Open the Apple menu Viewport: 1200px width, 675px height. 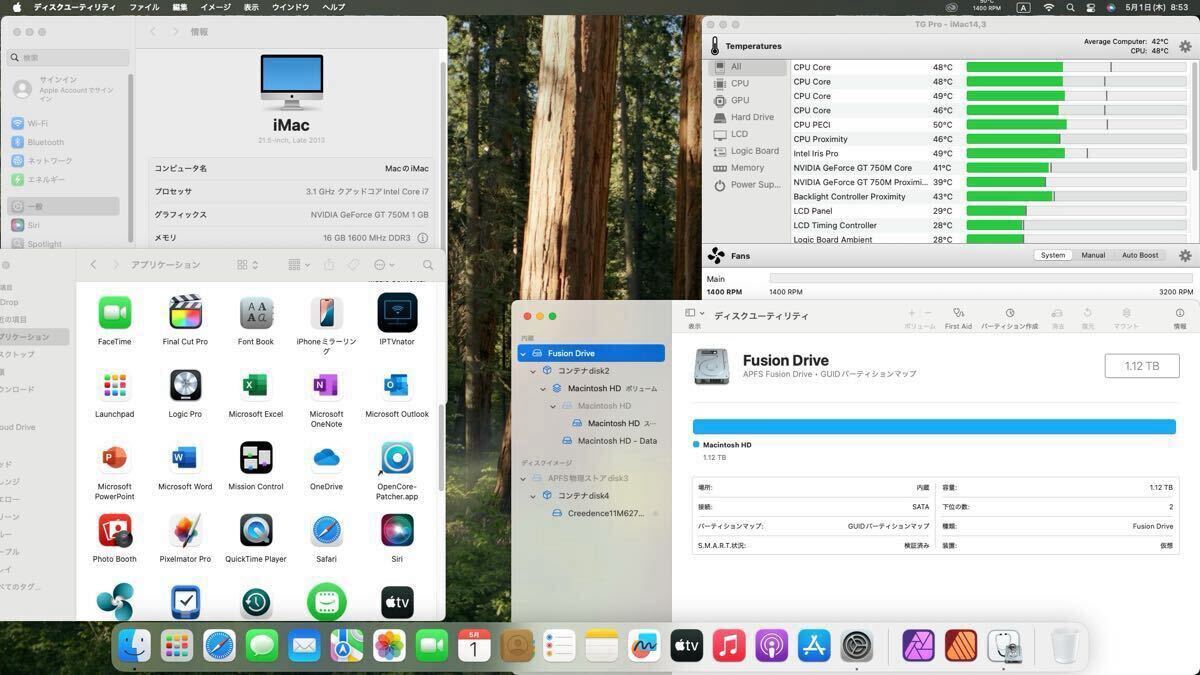click(x=15, y=7)
